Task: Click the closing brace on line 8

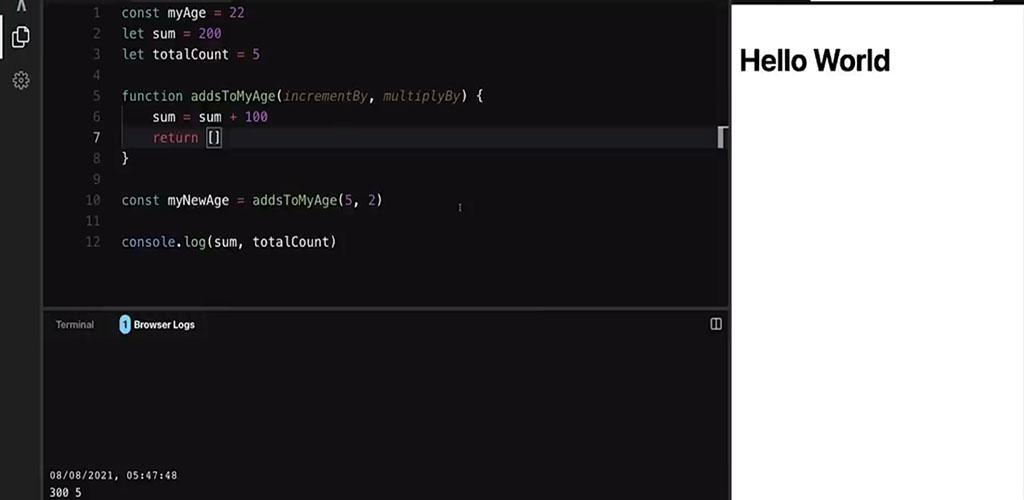Action: tap(125, 159)
